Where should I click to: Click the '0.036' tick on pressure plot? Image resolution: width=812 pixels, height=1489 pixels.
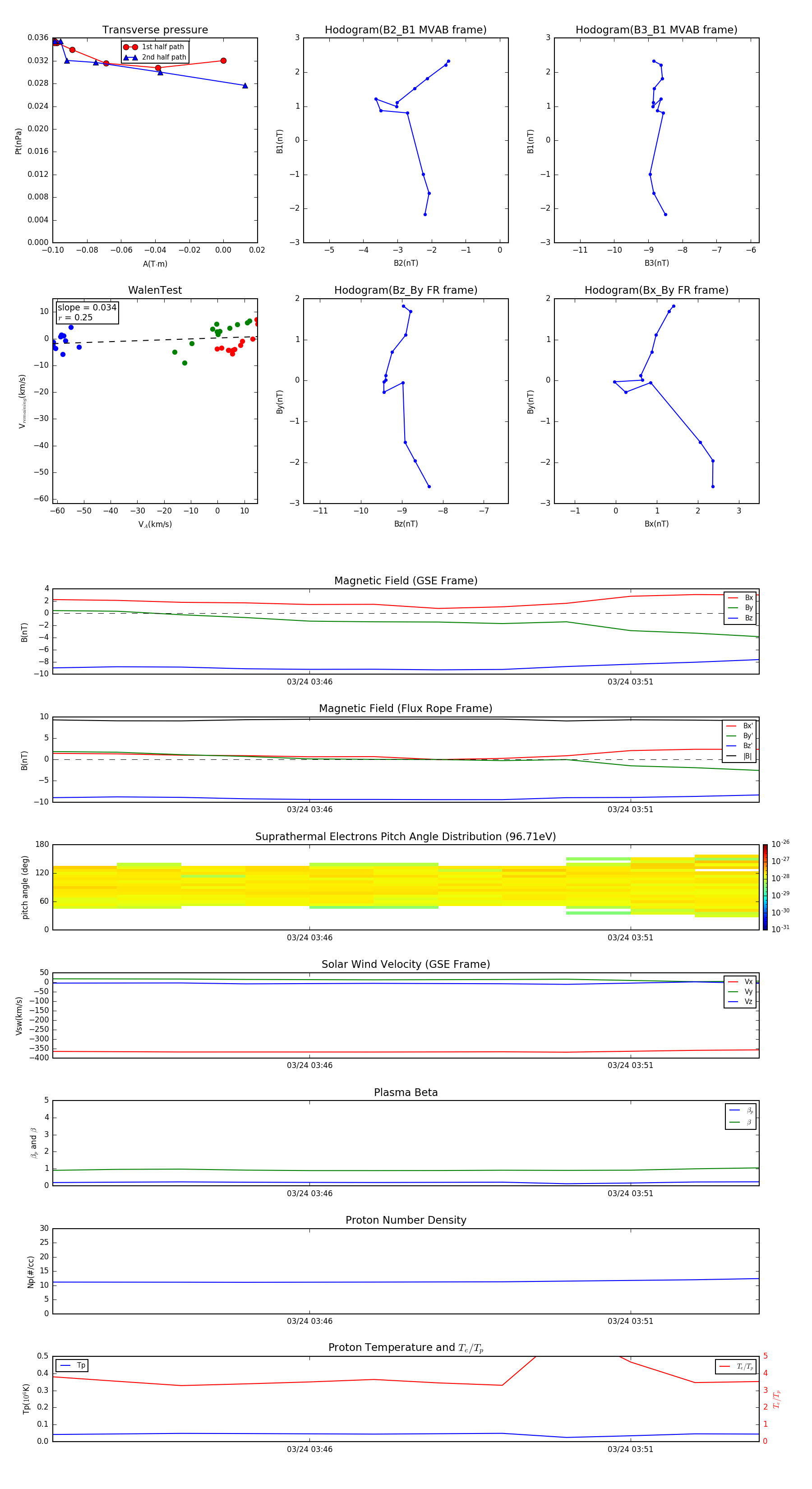point(38,37)
